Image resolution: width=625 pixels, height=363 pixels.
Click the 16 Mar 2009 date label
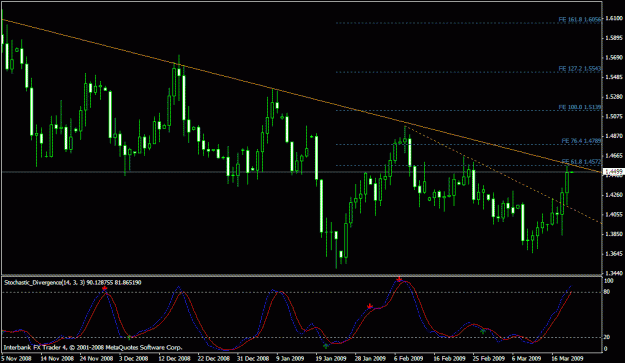tap(567, 358)
